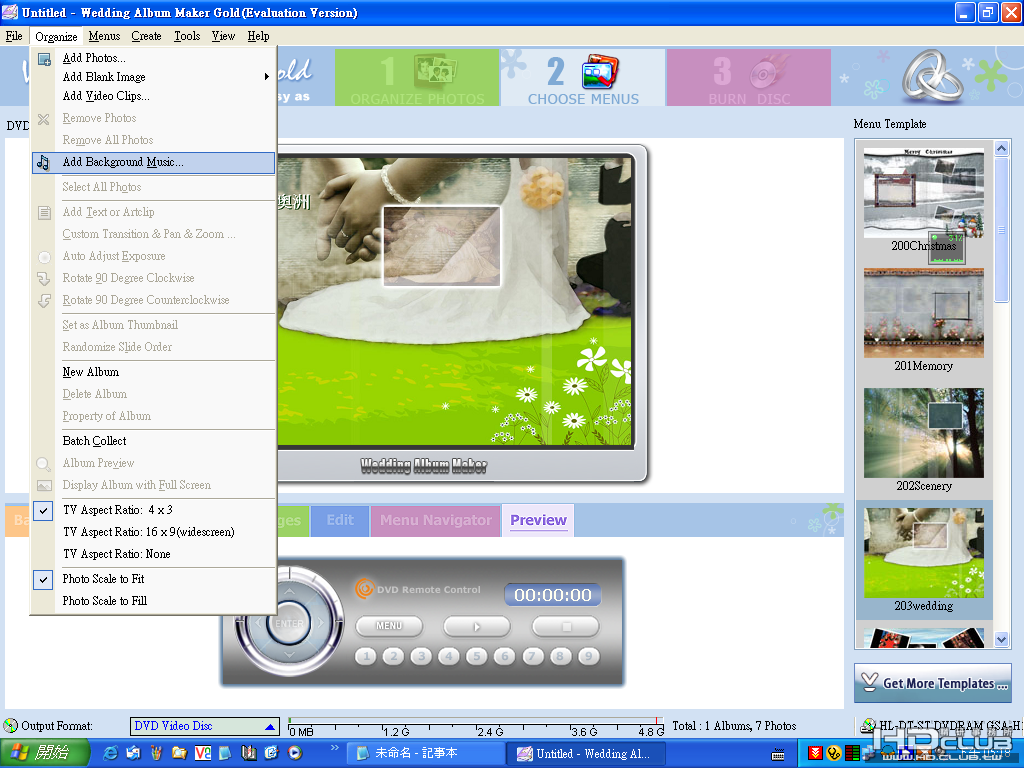Click the Add Background Music note icon

click(43, 163)
